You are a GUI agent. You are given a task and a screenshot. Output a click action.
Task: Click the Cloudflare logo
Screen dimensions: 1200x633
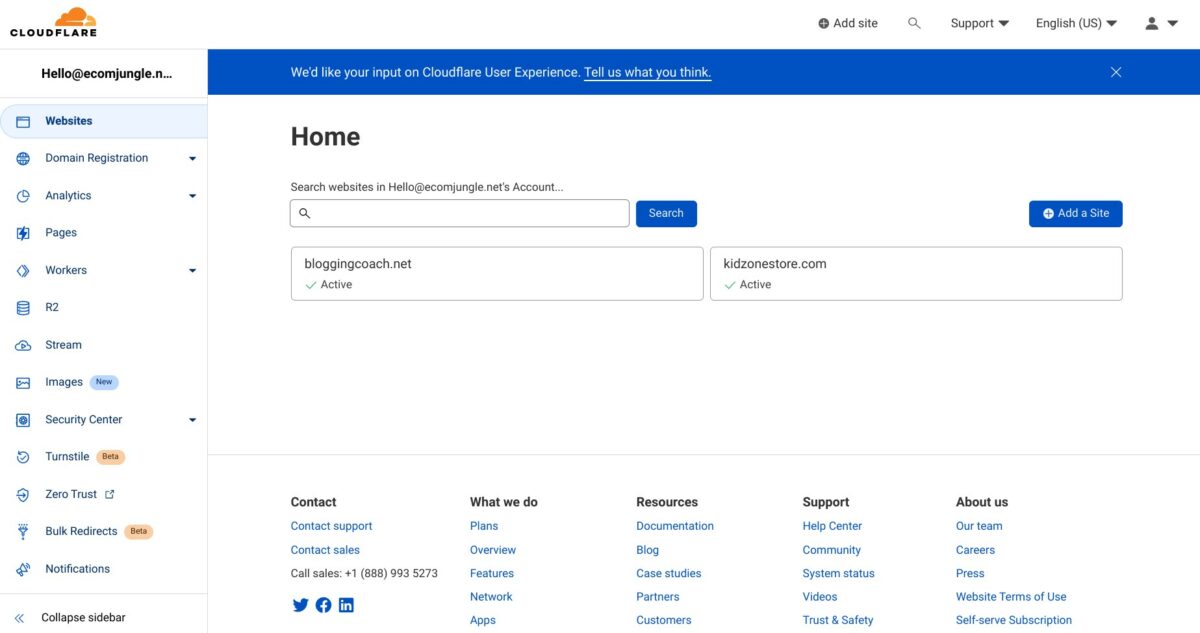click(53, 22)
